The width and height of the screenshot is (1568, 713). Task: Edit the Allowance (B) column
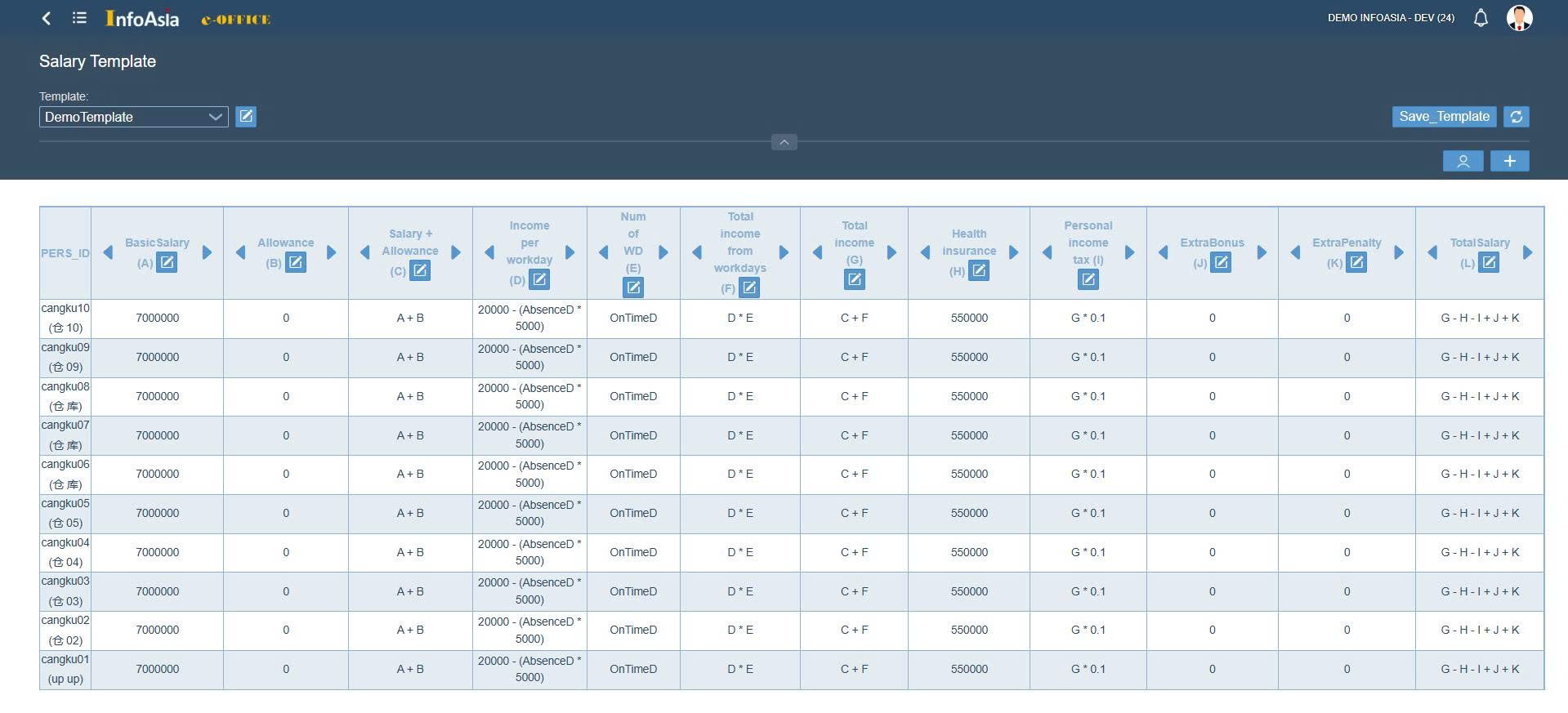click(296, 262)
